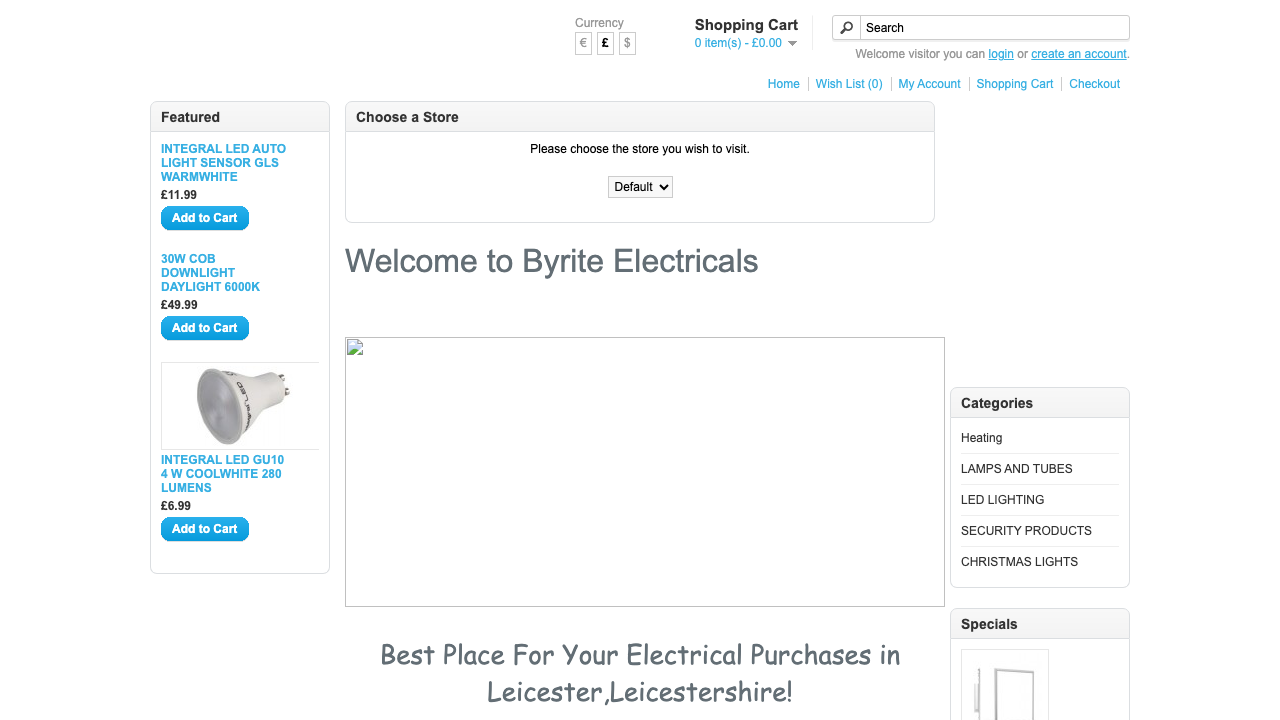
Task: Go to My Account
Action: click(x=929, y=84)
